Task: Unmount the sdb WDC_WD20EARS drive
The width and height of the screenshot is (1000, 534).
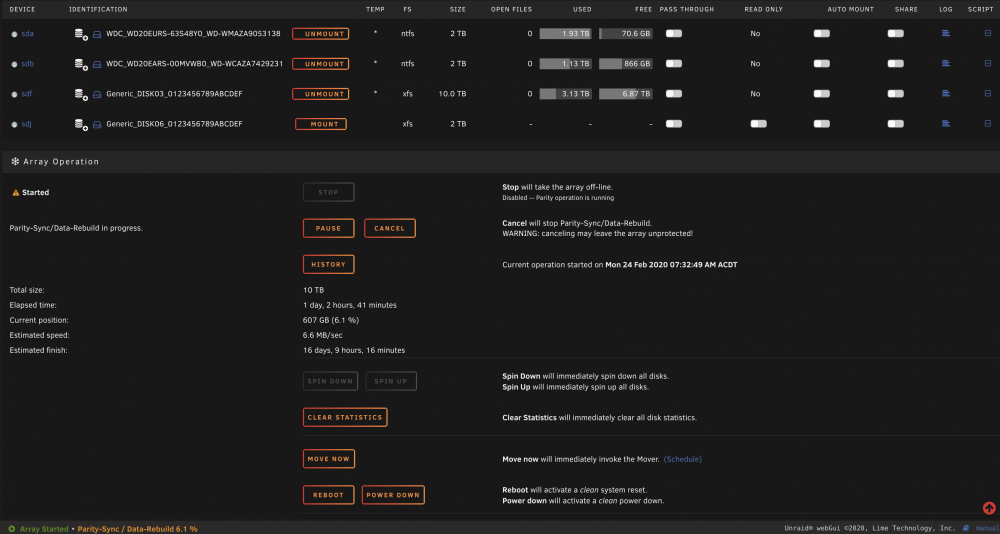Action: pyautogui.click(x=321, y=64)
